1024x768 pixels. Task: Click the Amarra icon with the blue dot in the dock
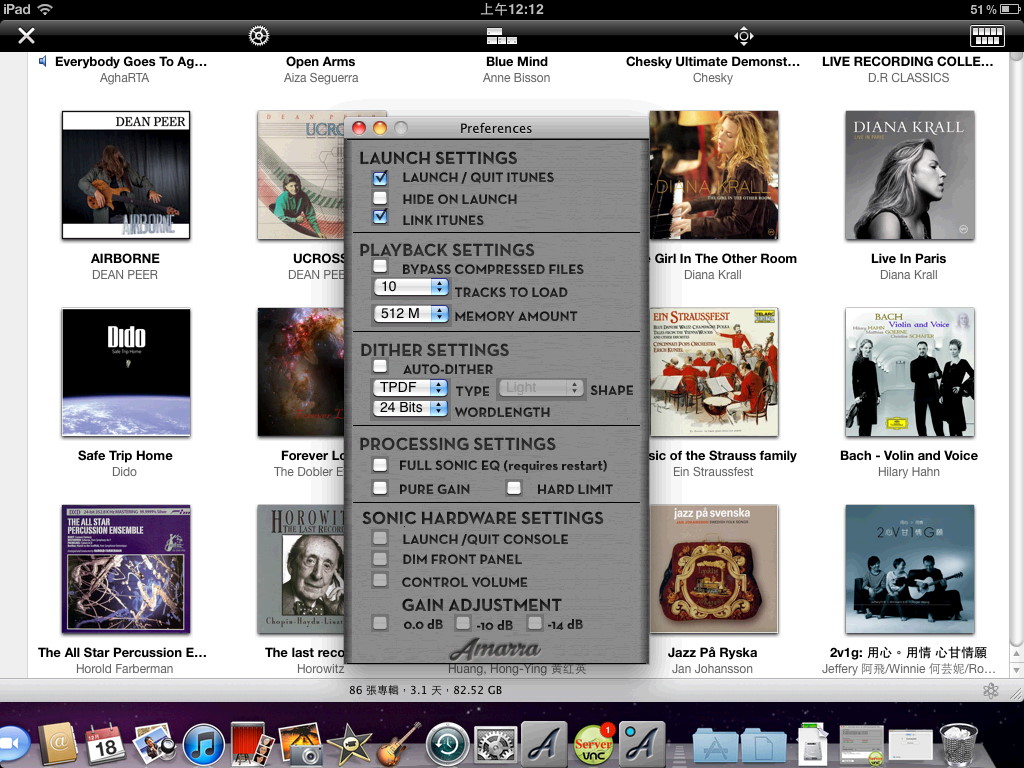(642, 744)
